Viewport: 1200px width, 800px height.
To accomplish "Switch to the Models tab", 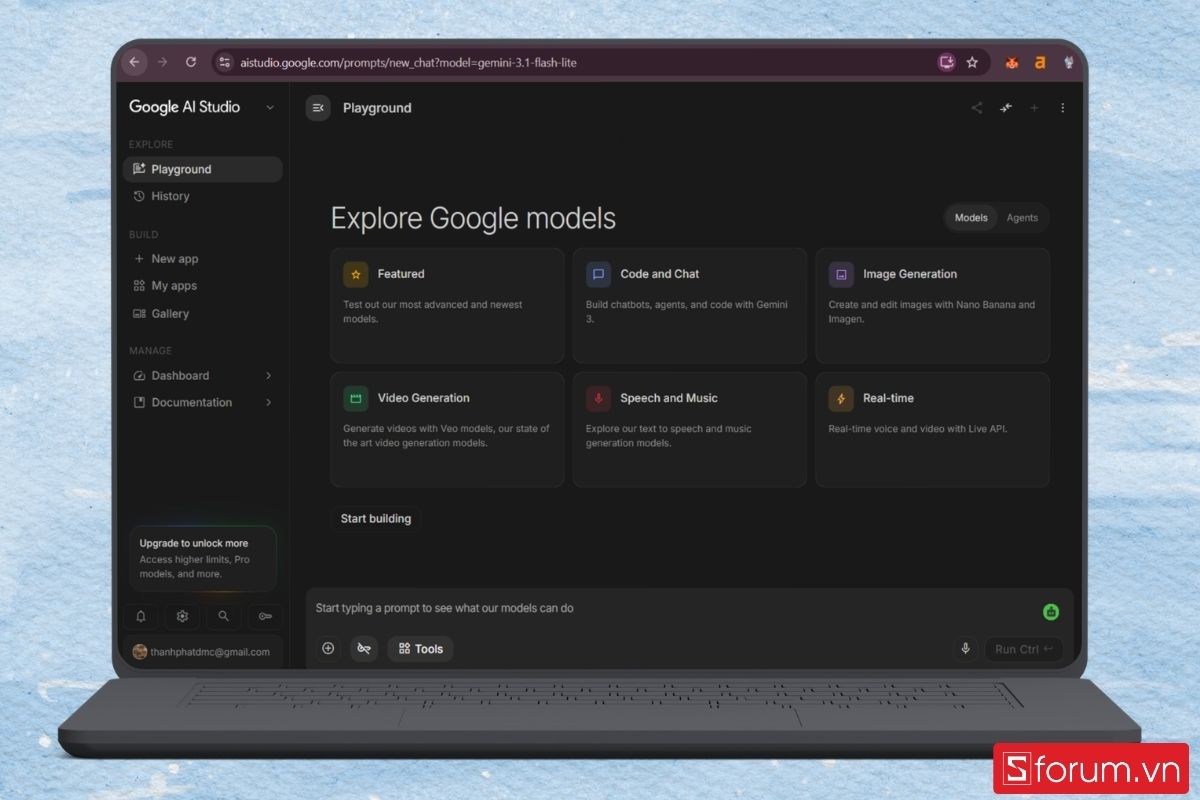I will pyautogui.click(x=971, y=218).
